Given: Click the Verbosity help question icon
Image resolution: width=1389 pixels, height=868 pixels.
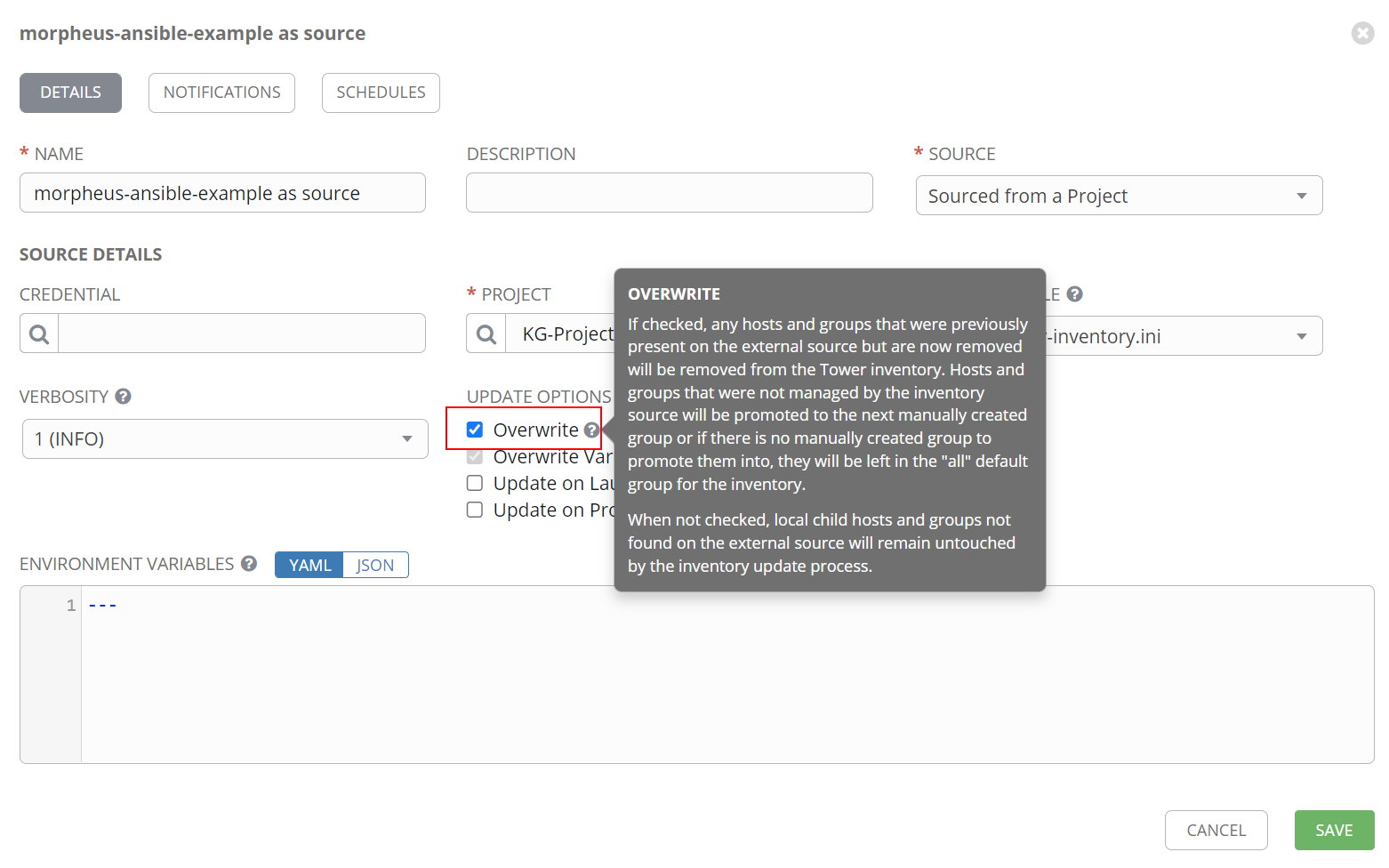Looking at the screenshot, I should (124, 397).
